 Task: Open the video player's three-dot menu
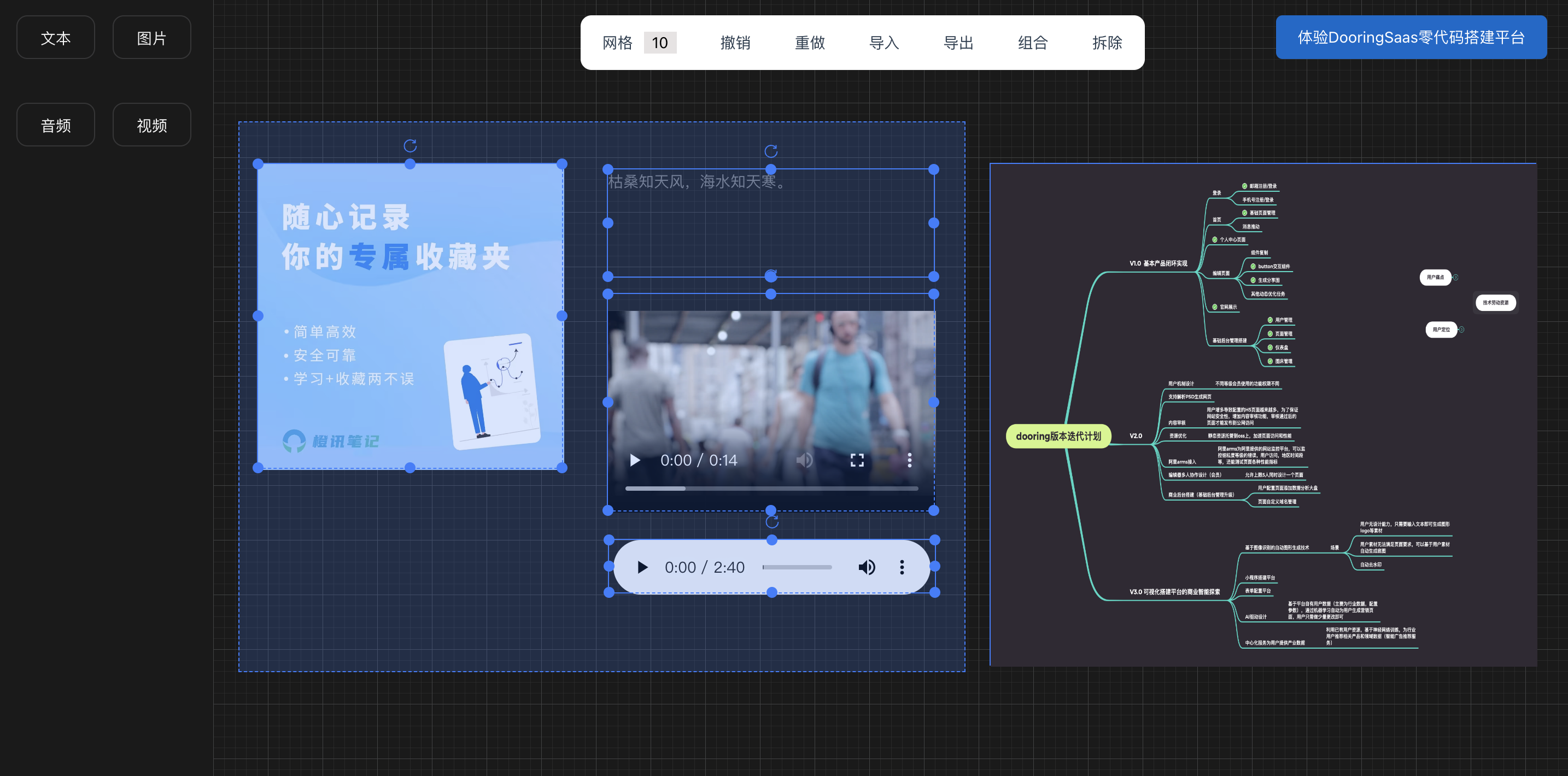tap(909, 460)
